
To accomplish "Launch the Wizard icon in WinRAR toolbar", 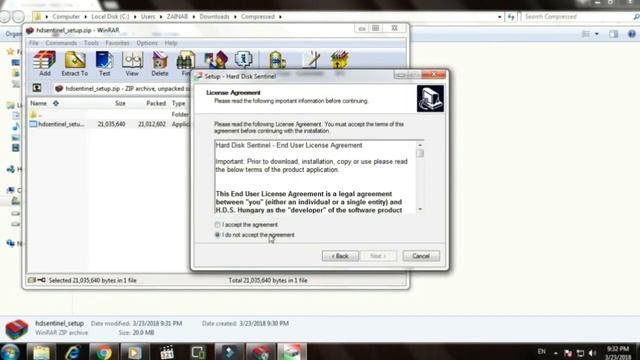I will click(216, 60).
